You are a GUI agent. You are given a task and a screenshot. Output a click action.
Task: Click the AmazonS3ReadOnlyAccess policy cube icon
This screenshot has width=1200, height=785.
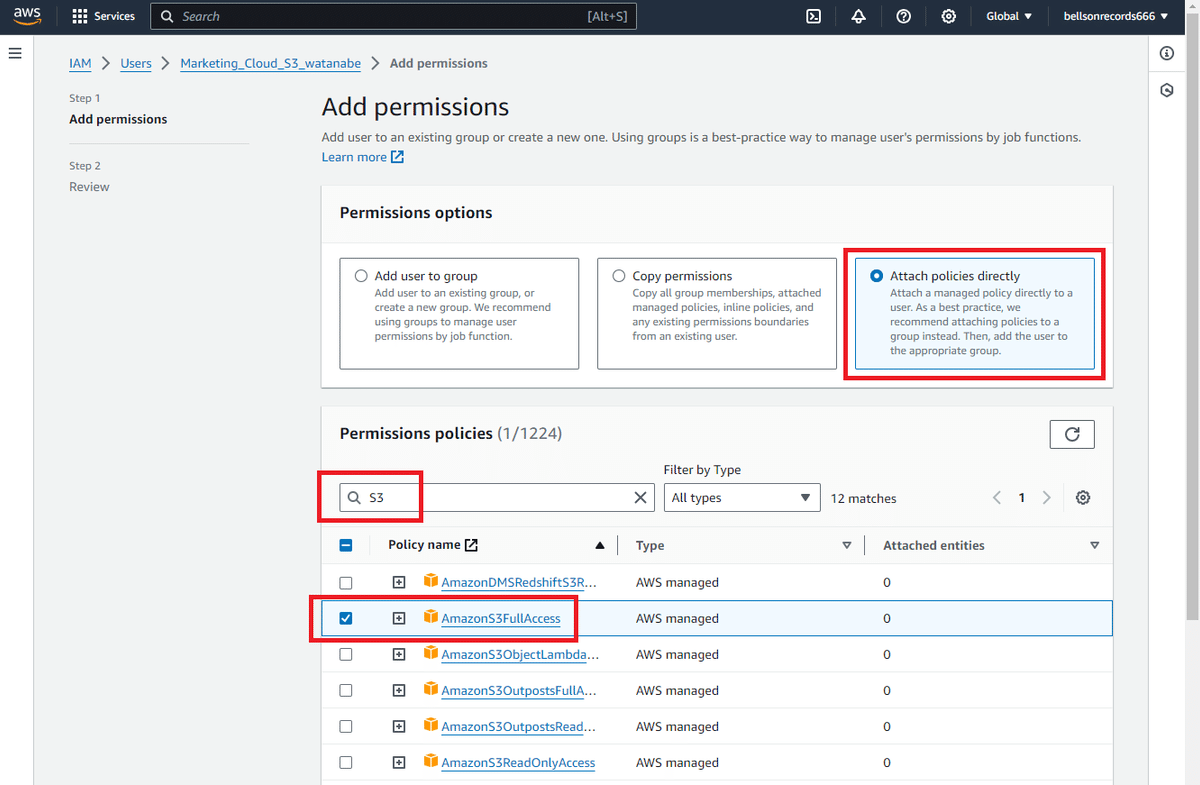[431, 761]
